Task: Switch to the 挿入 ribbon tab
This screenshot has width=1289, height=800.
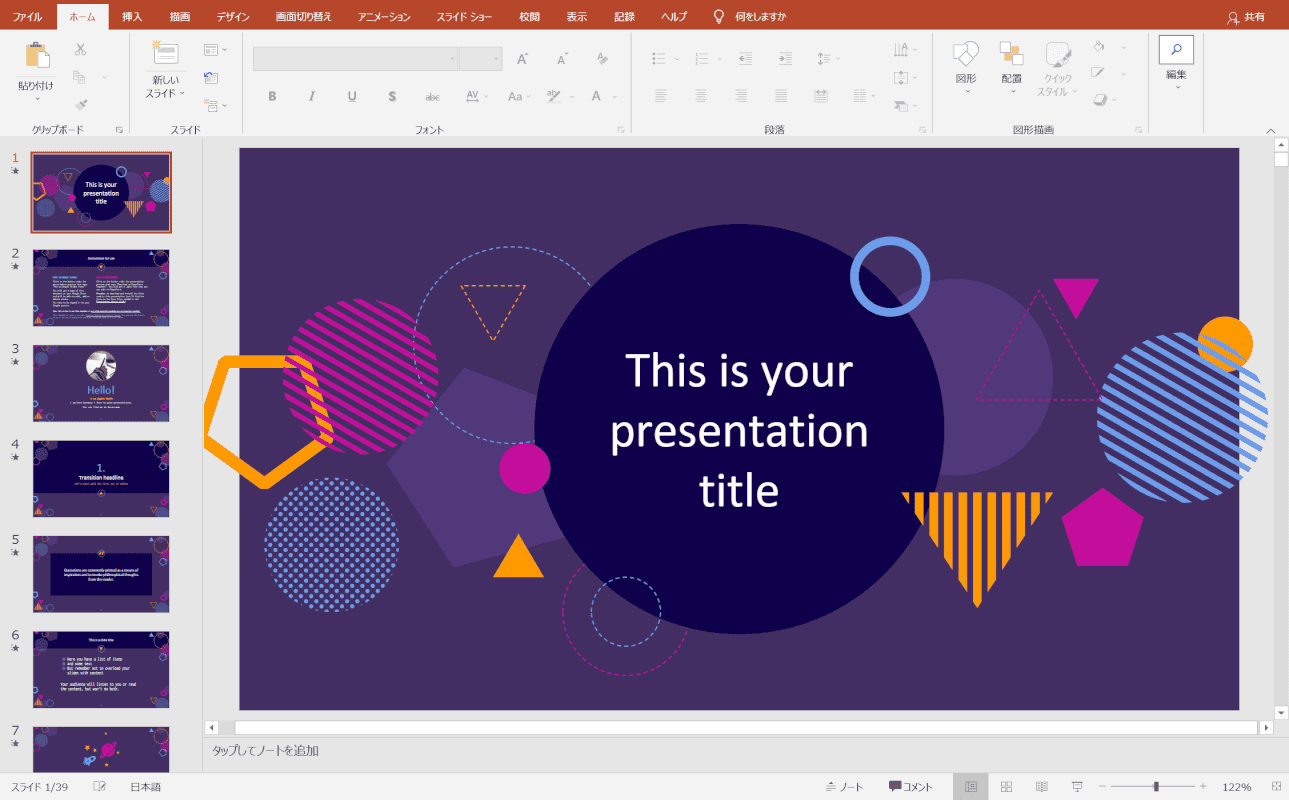Action: pos(132,17)
